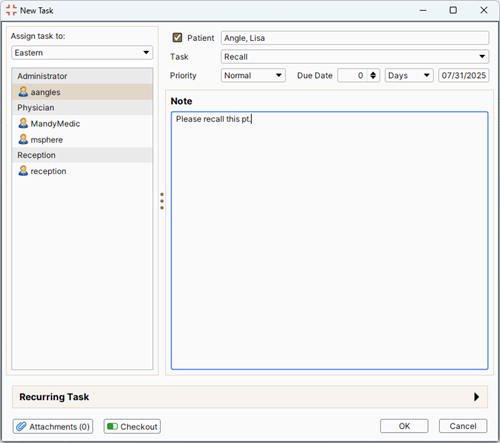
Task: Click the paperclip Attachments icon
Action: (x=21, y=426)
